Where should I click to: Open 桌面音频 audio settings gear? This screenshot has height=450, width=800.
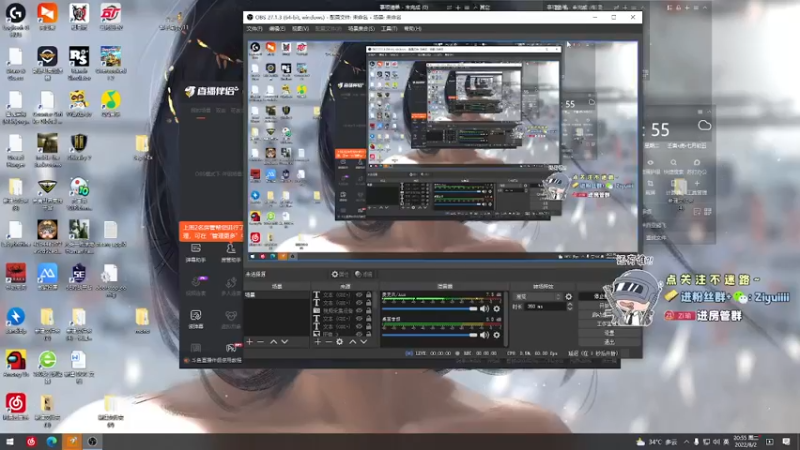[x=496, y=335]
